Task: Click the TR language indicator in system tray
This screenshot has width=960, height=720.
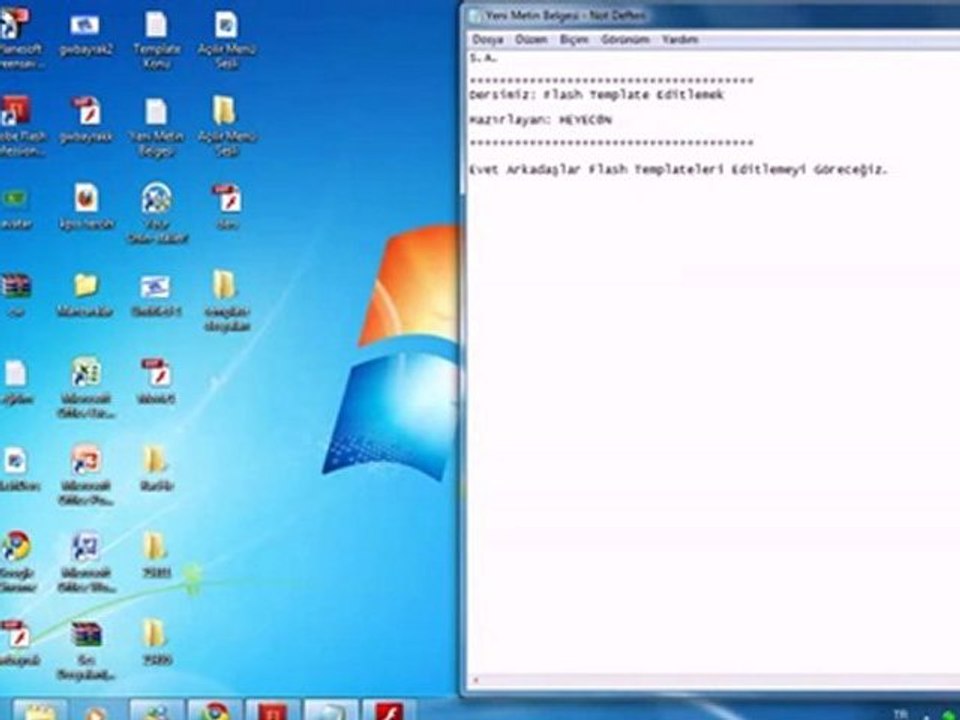Action: (x=901, y=714)
